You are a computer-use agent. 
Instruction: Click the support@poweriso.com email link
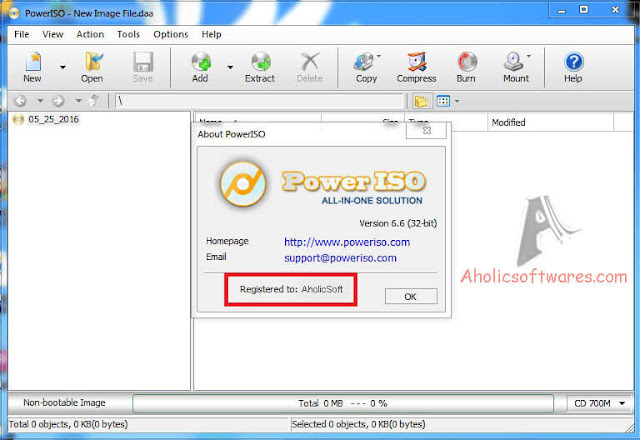(x=340, y=258)
